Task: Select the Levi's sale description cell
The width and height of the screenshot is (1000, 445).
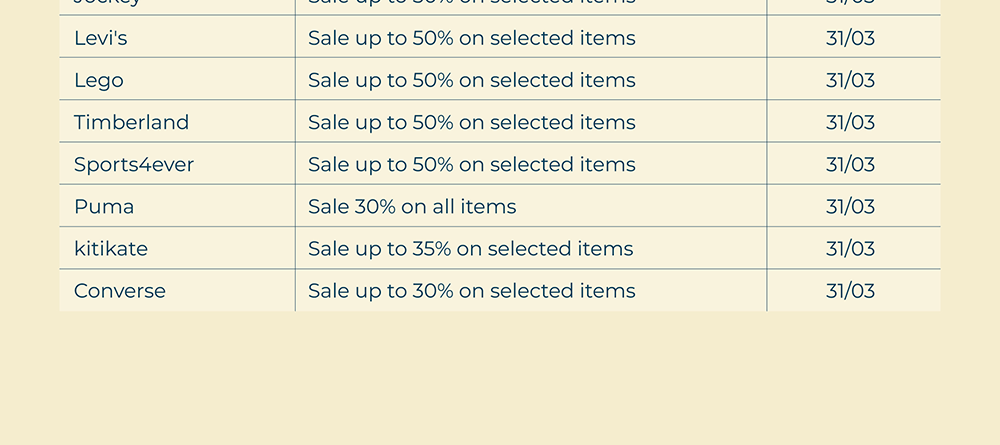Action: pos(471,38)
